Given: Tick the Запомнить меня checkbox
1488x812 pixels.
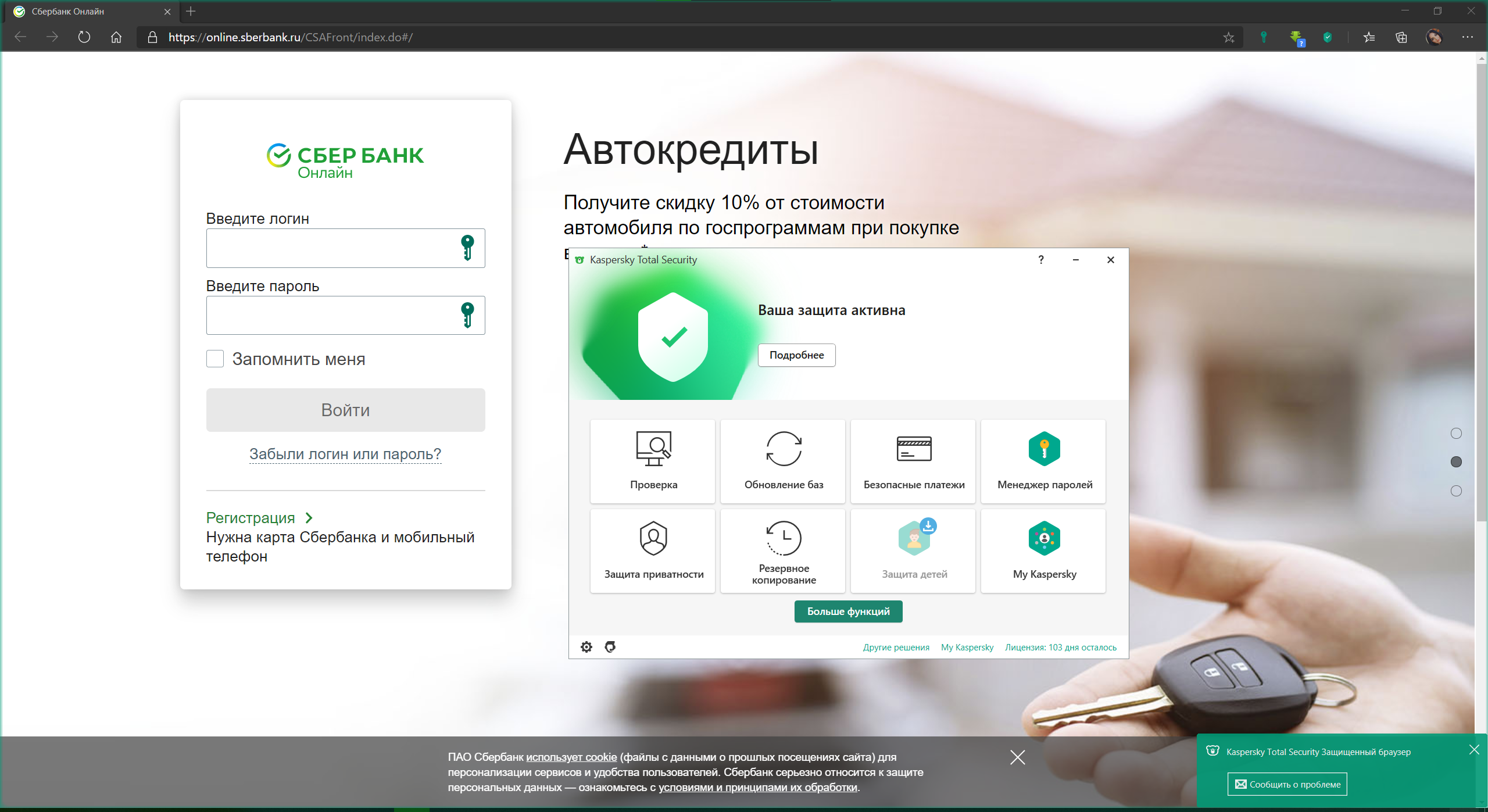Looking at the screenshot, I should (215, 359).
